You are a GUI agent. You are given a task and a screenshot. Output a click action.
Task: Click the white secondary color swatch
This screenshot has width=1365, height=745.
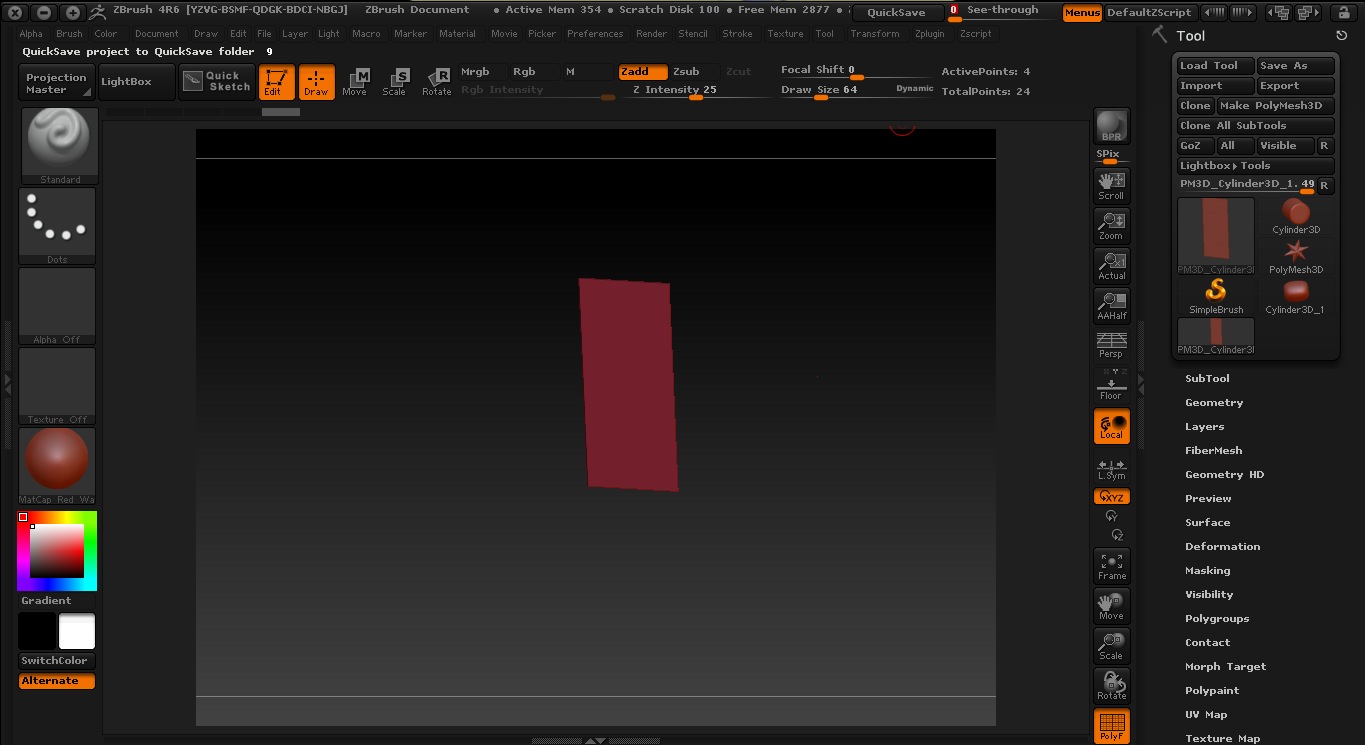pyautogui.click(x=77, y=632)
